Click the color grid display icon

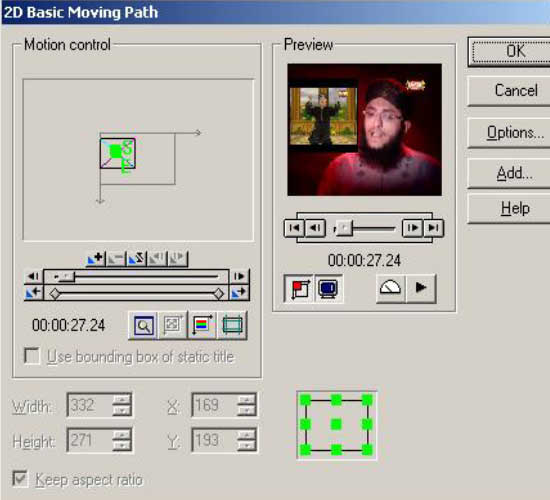click(202, 325)
